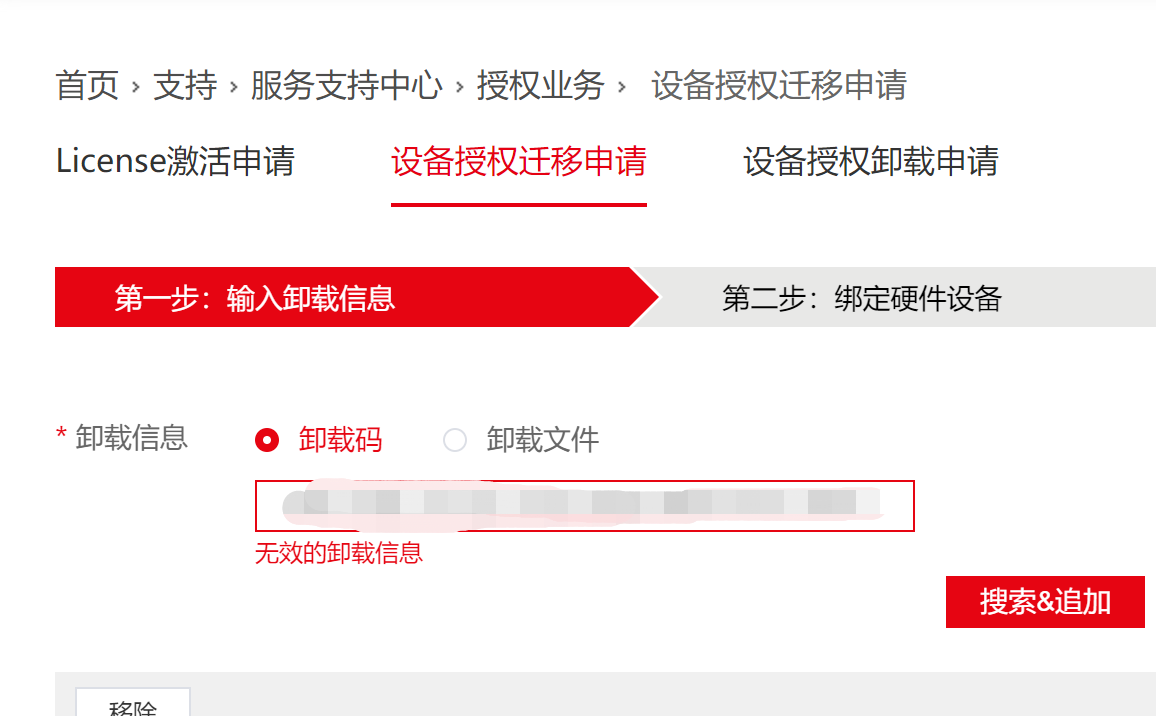Viewport: 1156px width, 716px height.
Task: Go to 首页 in the breadcrumb
Action: coord(87,86)
